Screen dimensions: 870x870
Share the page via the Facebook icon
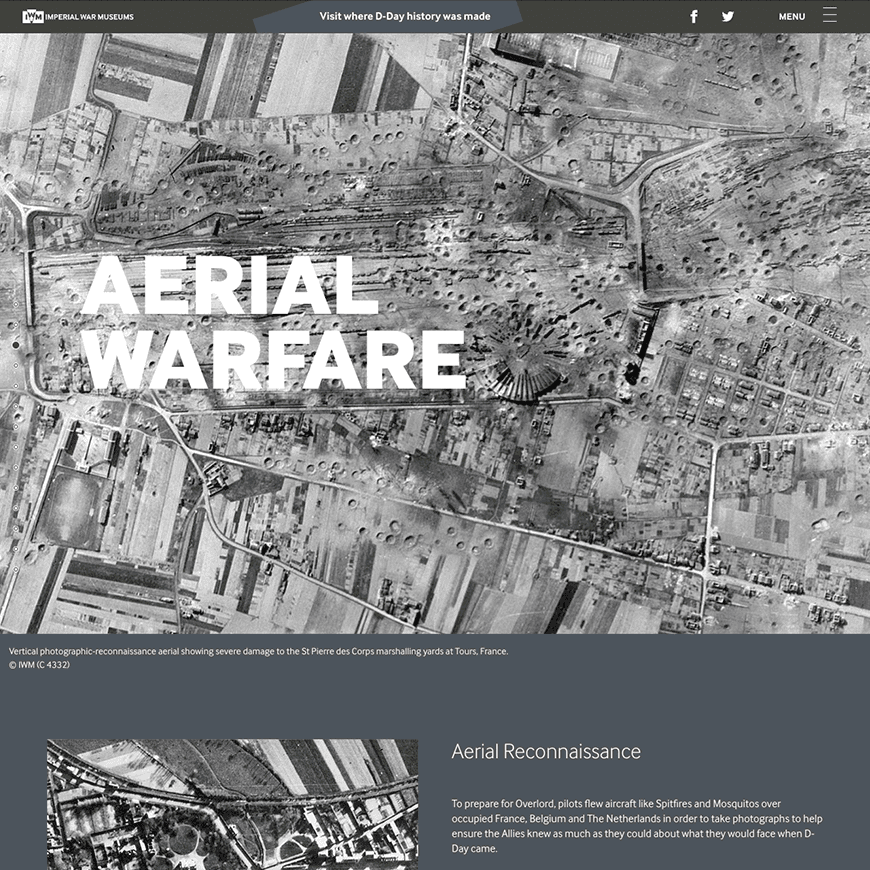tap(694, 17)
